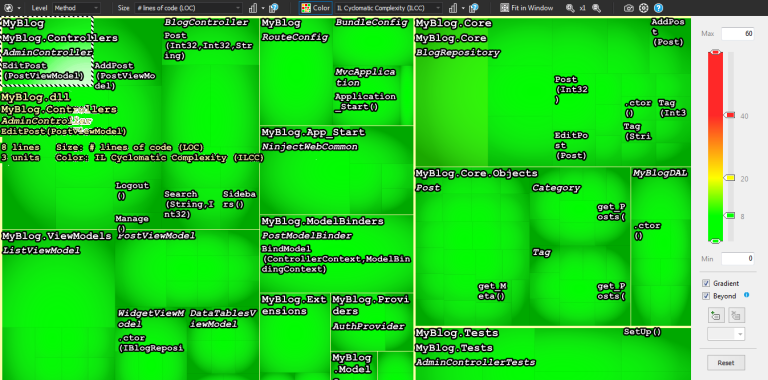Screen dimensions: 768x380
Task: Click the yellow 20 threshold marker
Action: tap(730, 178)
